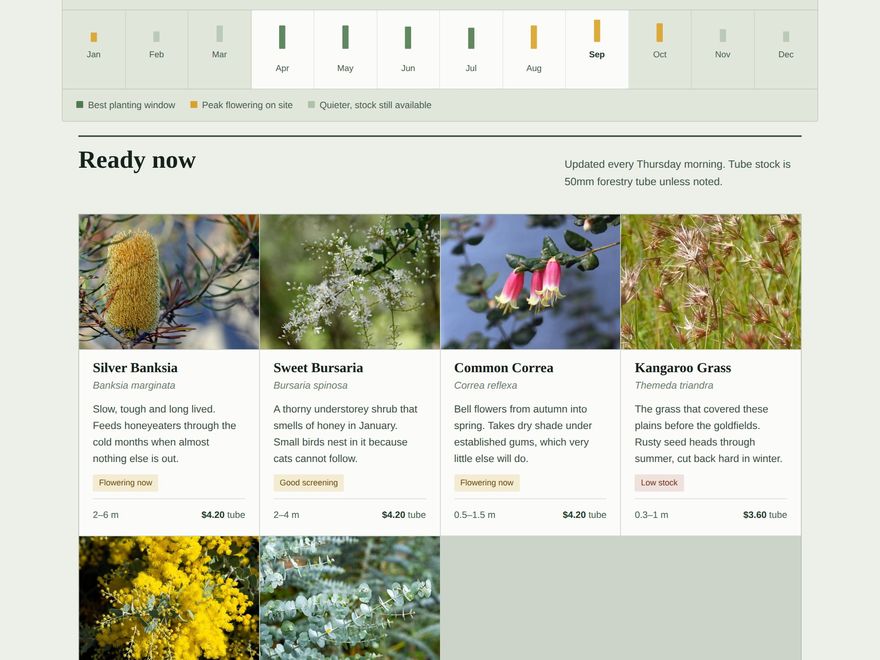
Task: Open the Sweet Bursaria title
Action: [x=318, y=368]
